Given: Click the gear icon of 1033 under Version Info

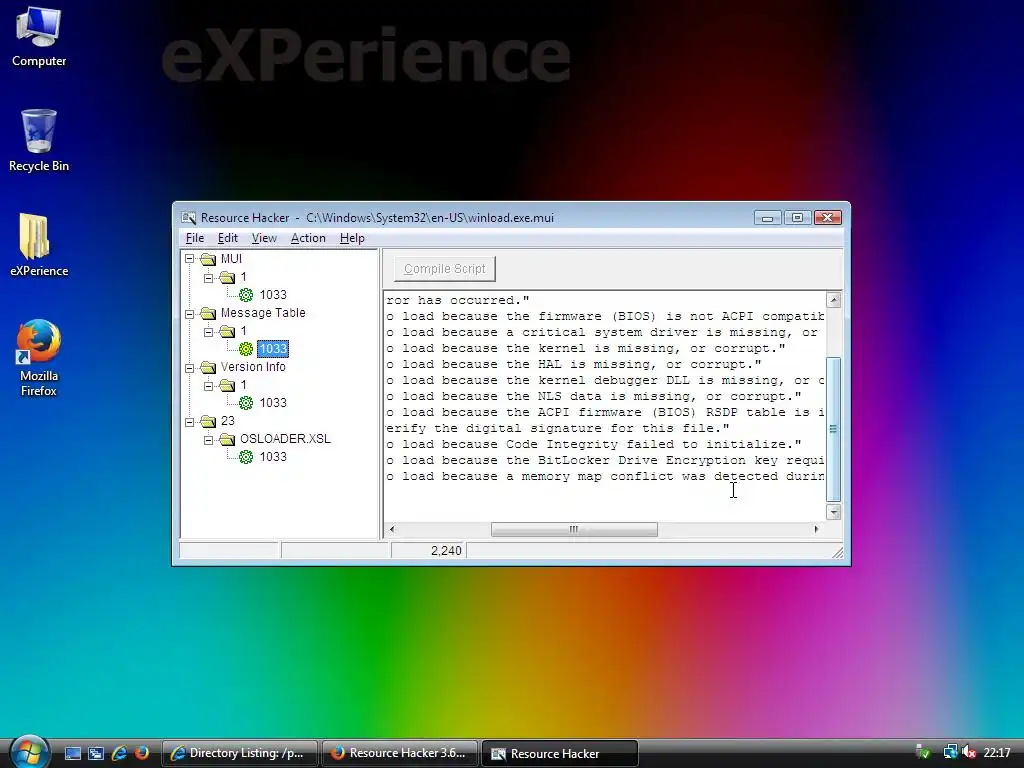Looking at the screenshot, I should click(246, 403).
